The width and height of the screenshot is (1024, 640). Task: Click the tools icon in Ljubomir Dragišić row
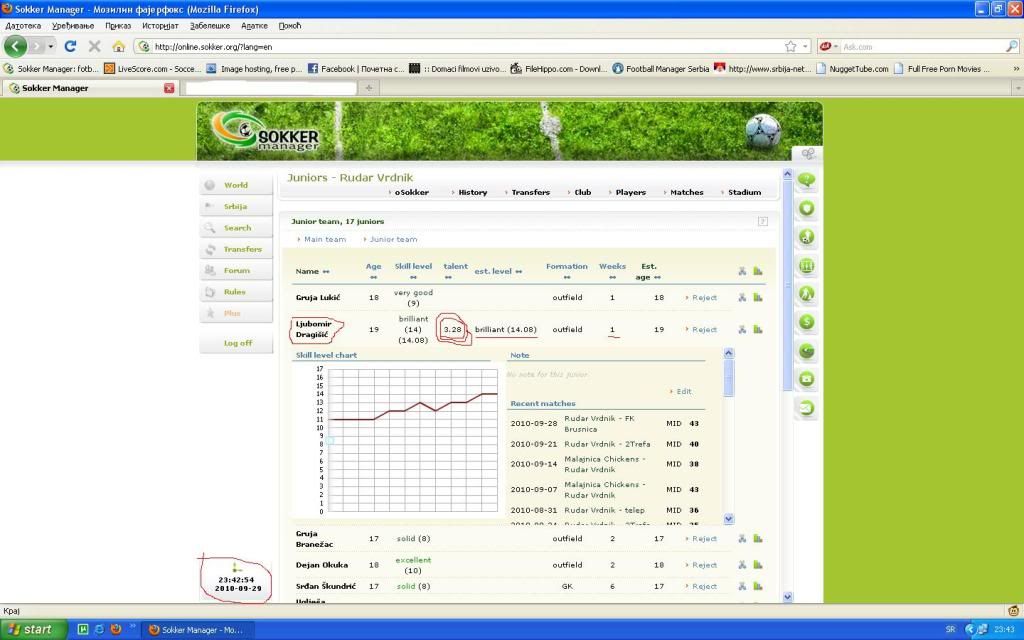(x=742, y=329)
